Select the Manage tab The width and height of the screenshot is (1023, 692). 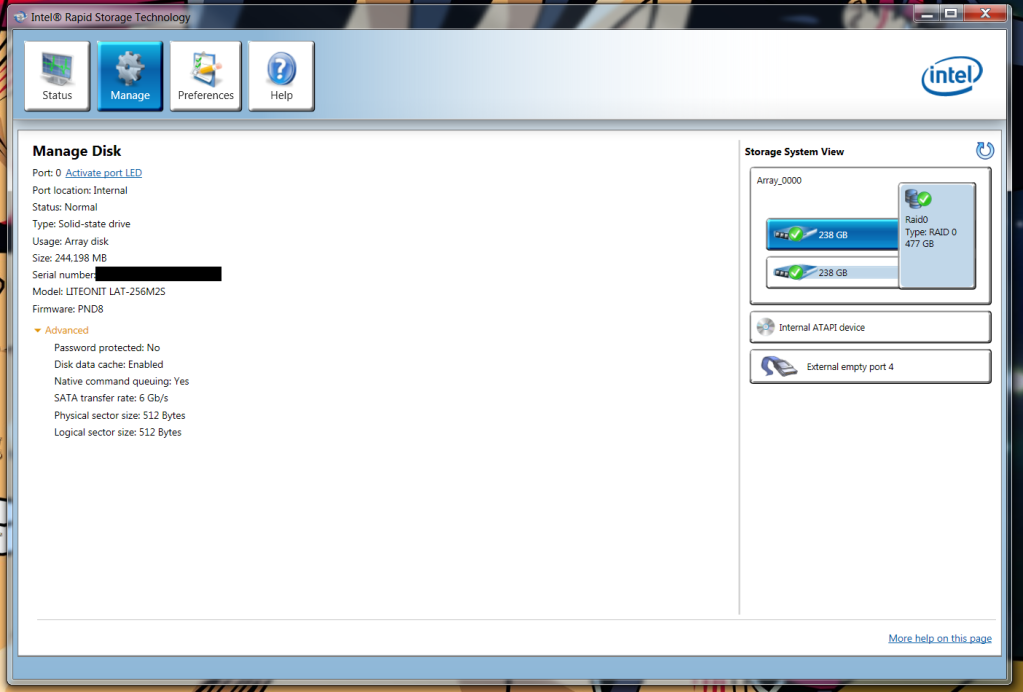click(x=130, y=76)
